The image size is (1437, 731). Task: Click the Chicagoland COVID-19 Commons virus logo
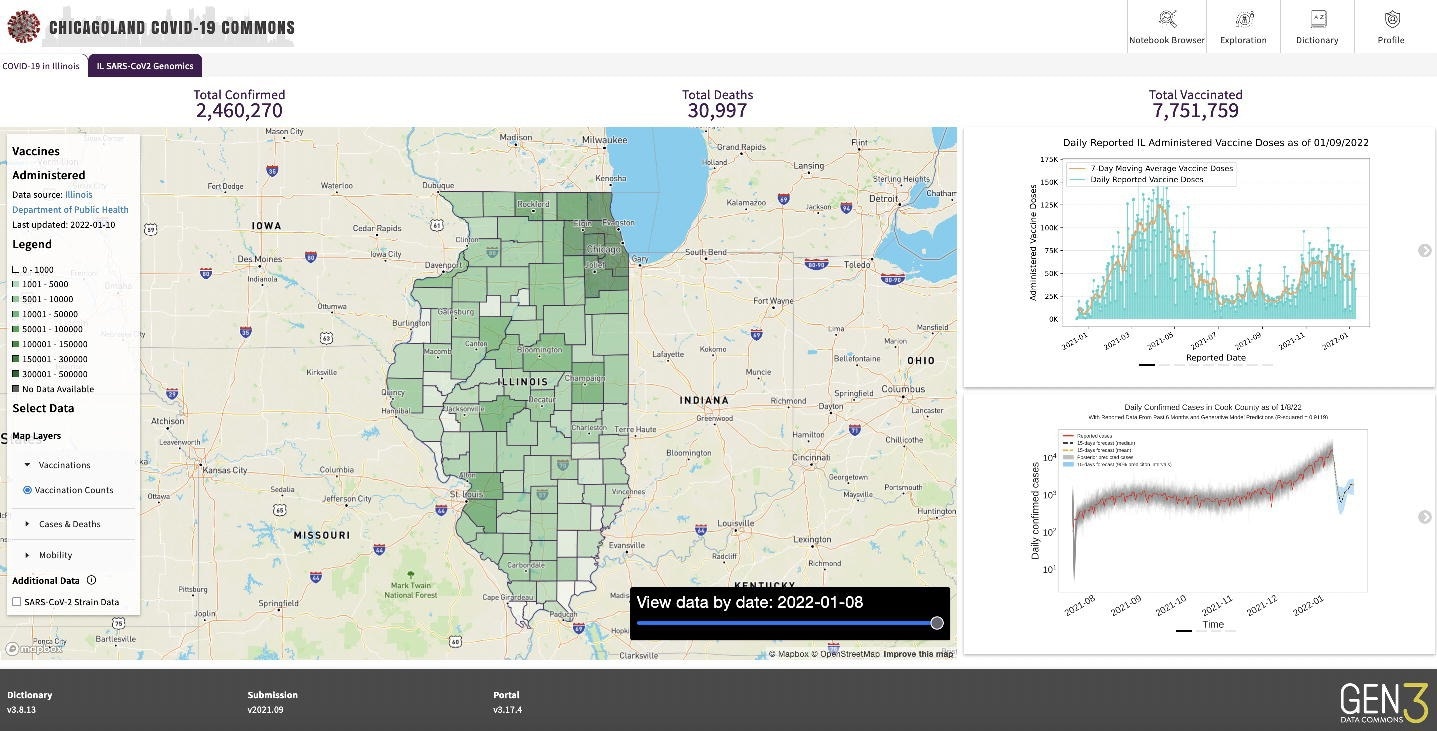(23, 25)
